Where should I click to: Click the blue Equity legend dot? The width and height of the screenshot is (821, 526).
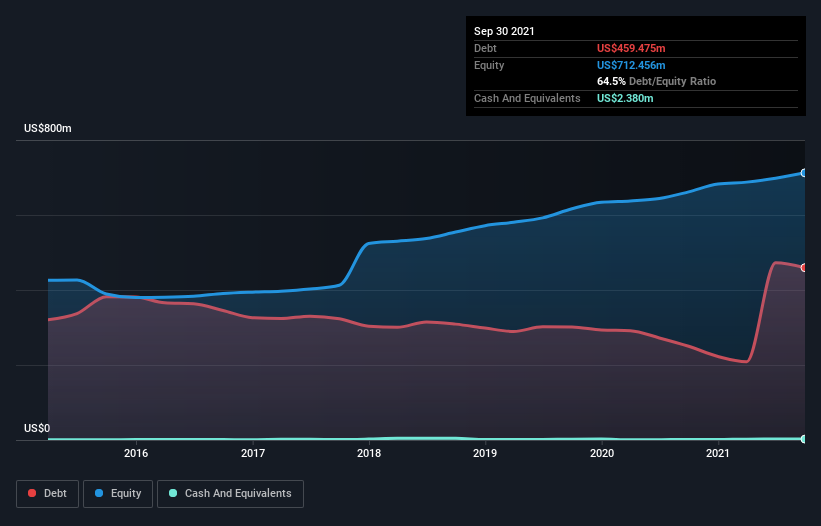pyautogui.click(x=99, y=493)
